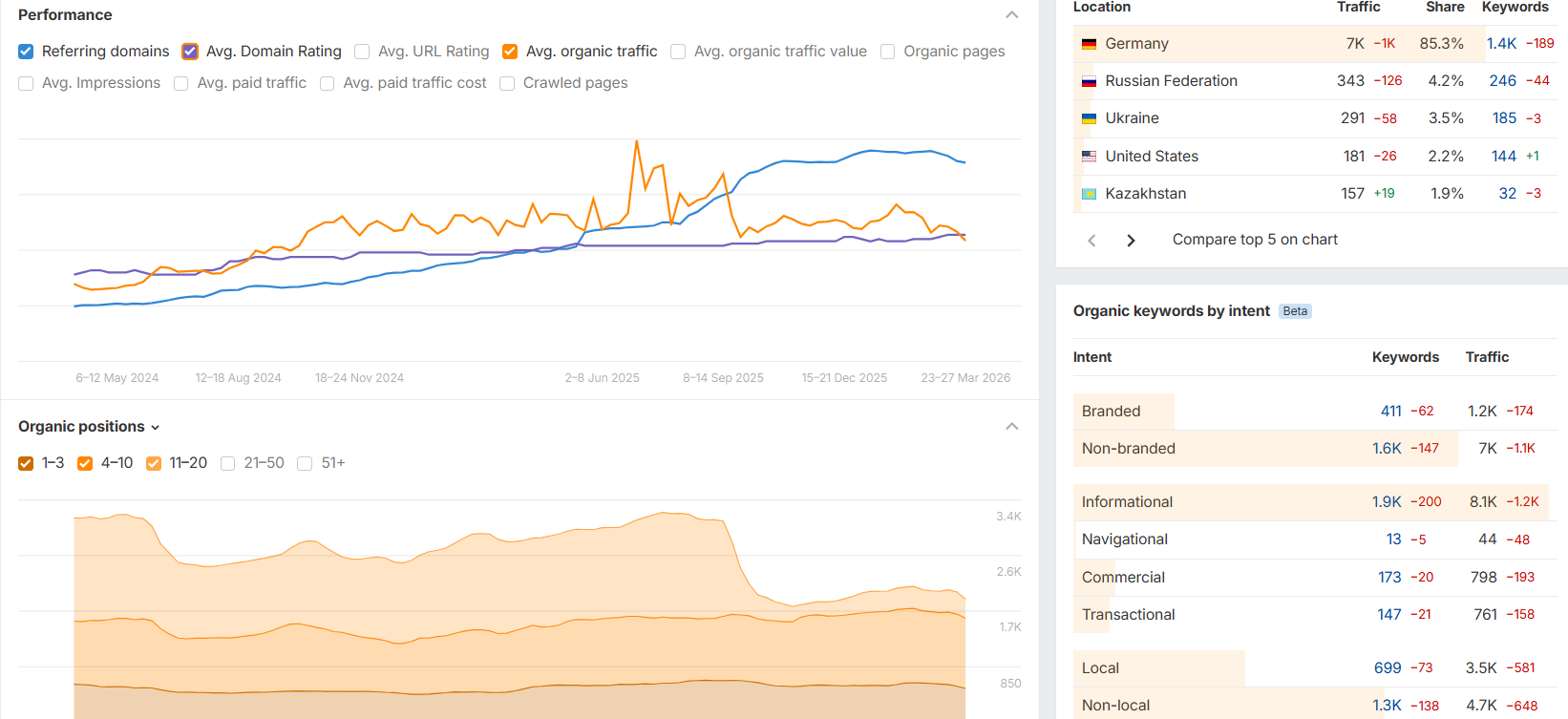Click the Russian Federation flag icon
This screenshot has height=719, width=1568.
(x=1089, y=81)
